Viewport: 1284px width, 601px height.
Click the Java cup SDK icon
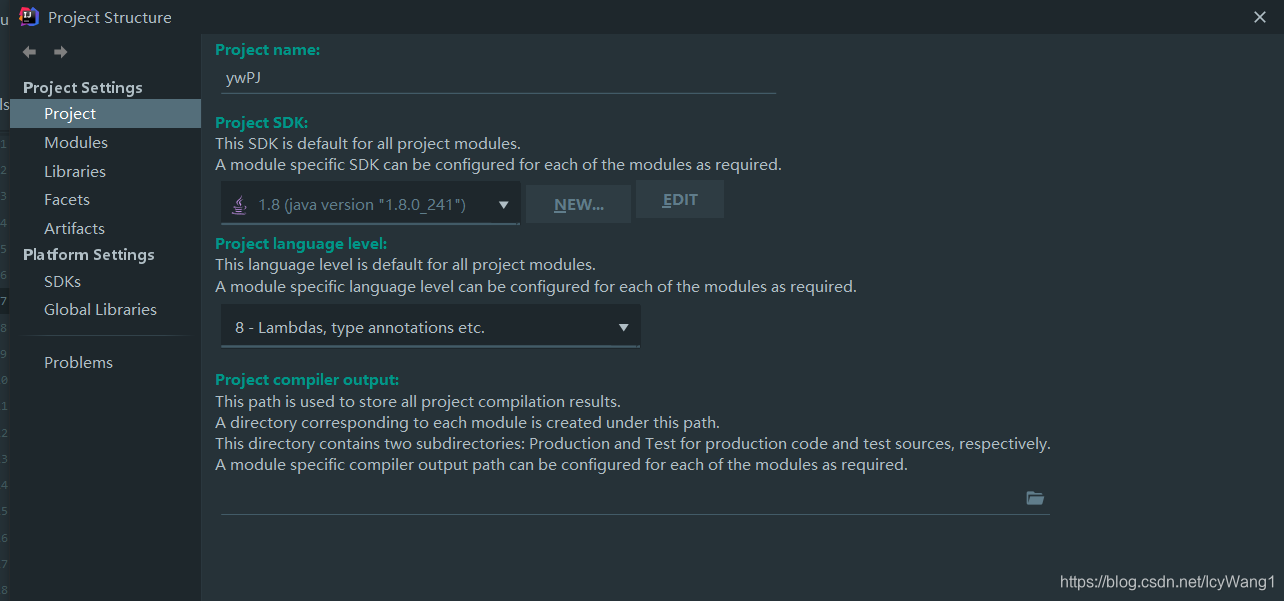click(239, 205)
